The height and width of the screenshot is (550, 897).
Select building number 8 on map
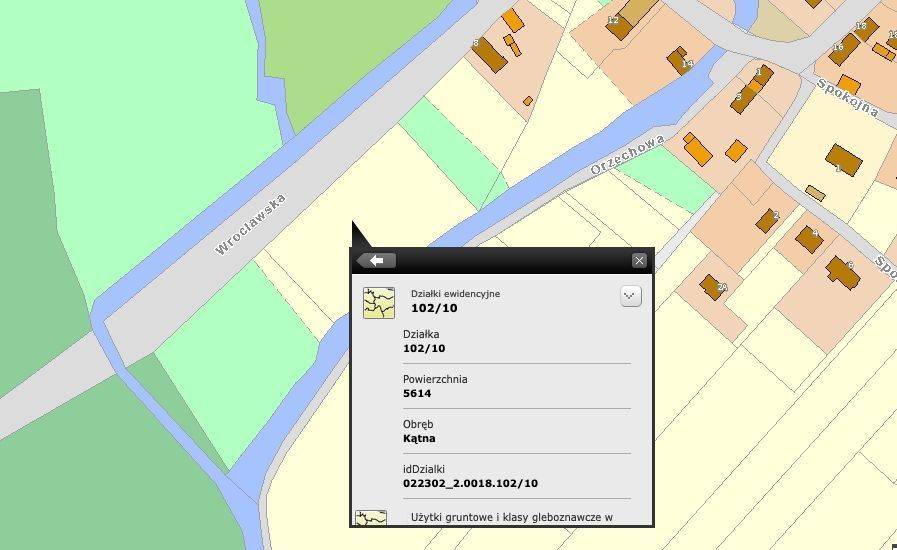489,53
